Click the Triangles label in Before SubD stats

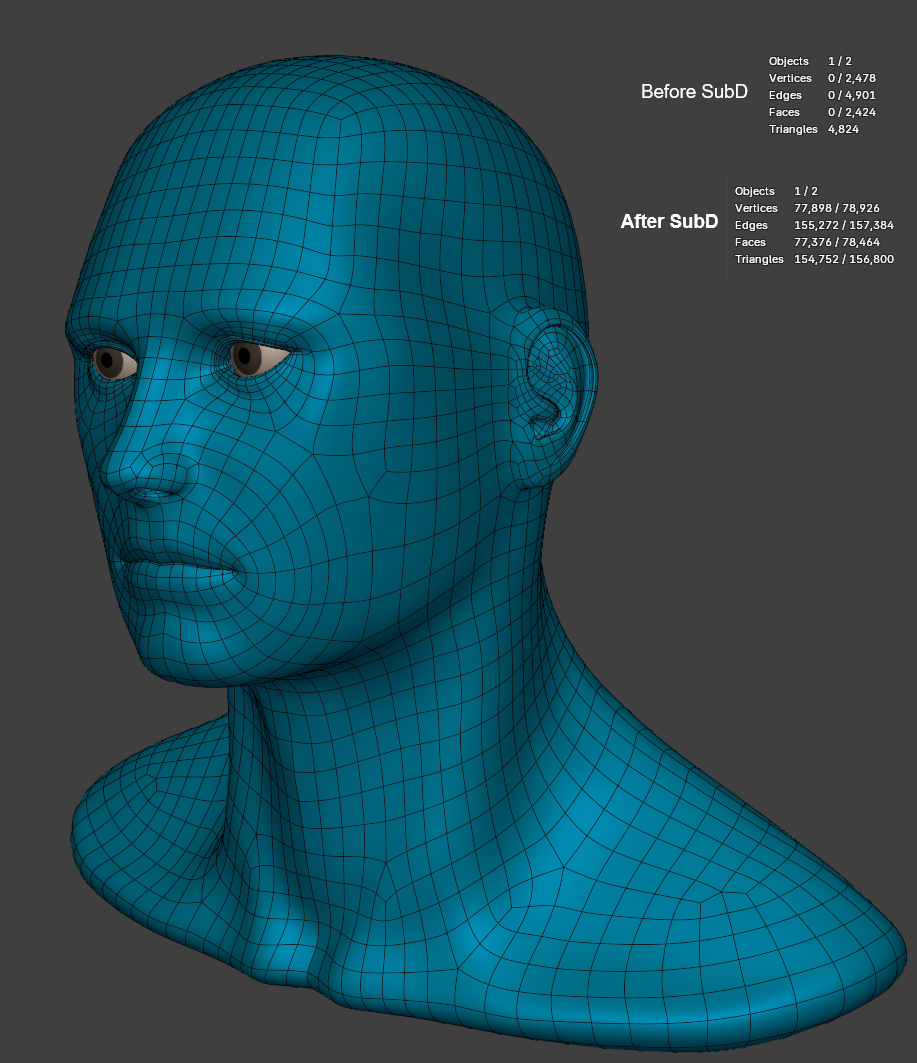793,129
